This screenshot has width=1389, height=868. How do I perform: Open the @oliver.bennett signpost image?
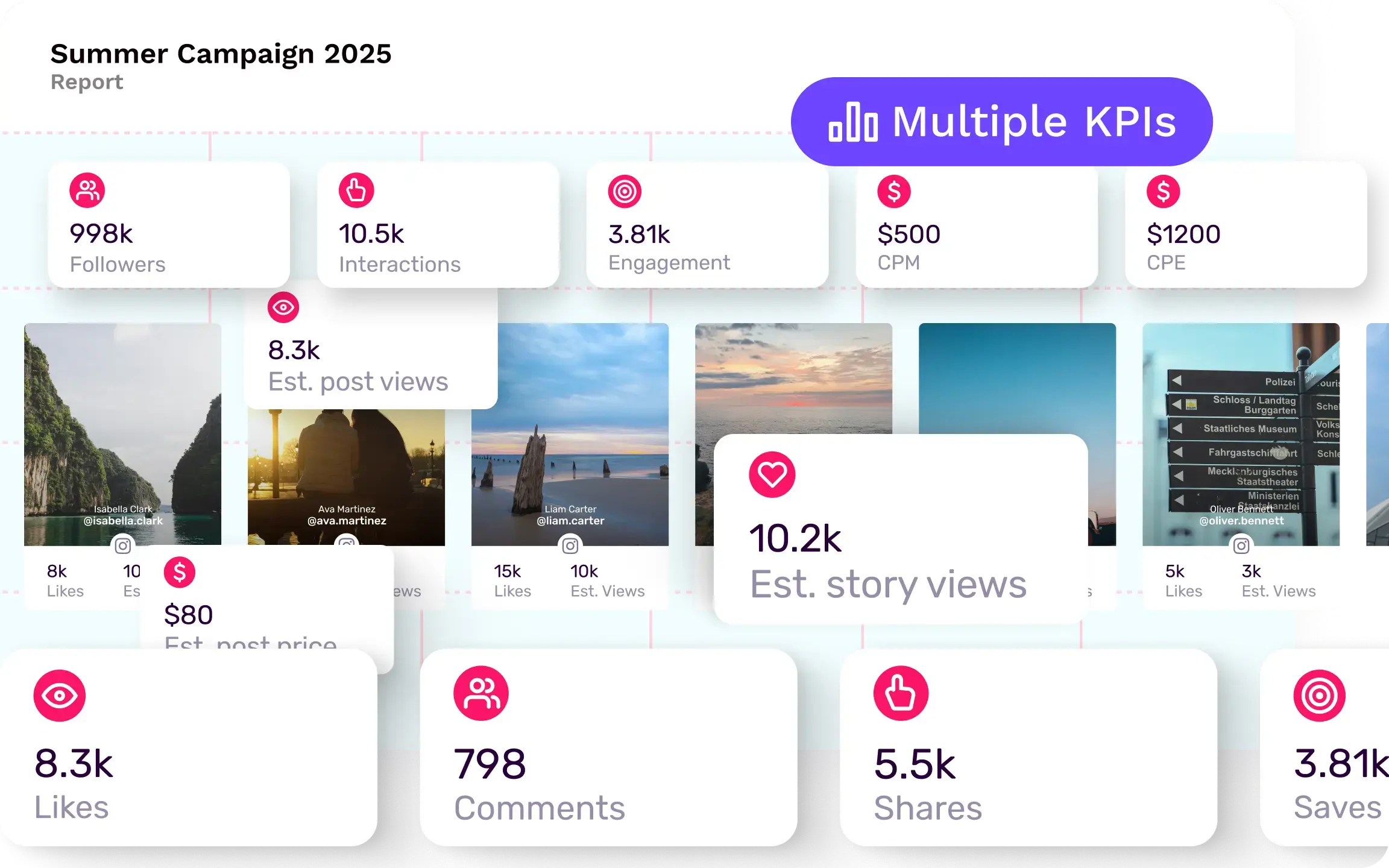pyautogui.click(x=1241, y=434)
